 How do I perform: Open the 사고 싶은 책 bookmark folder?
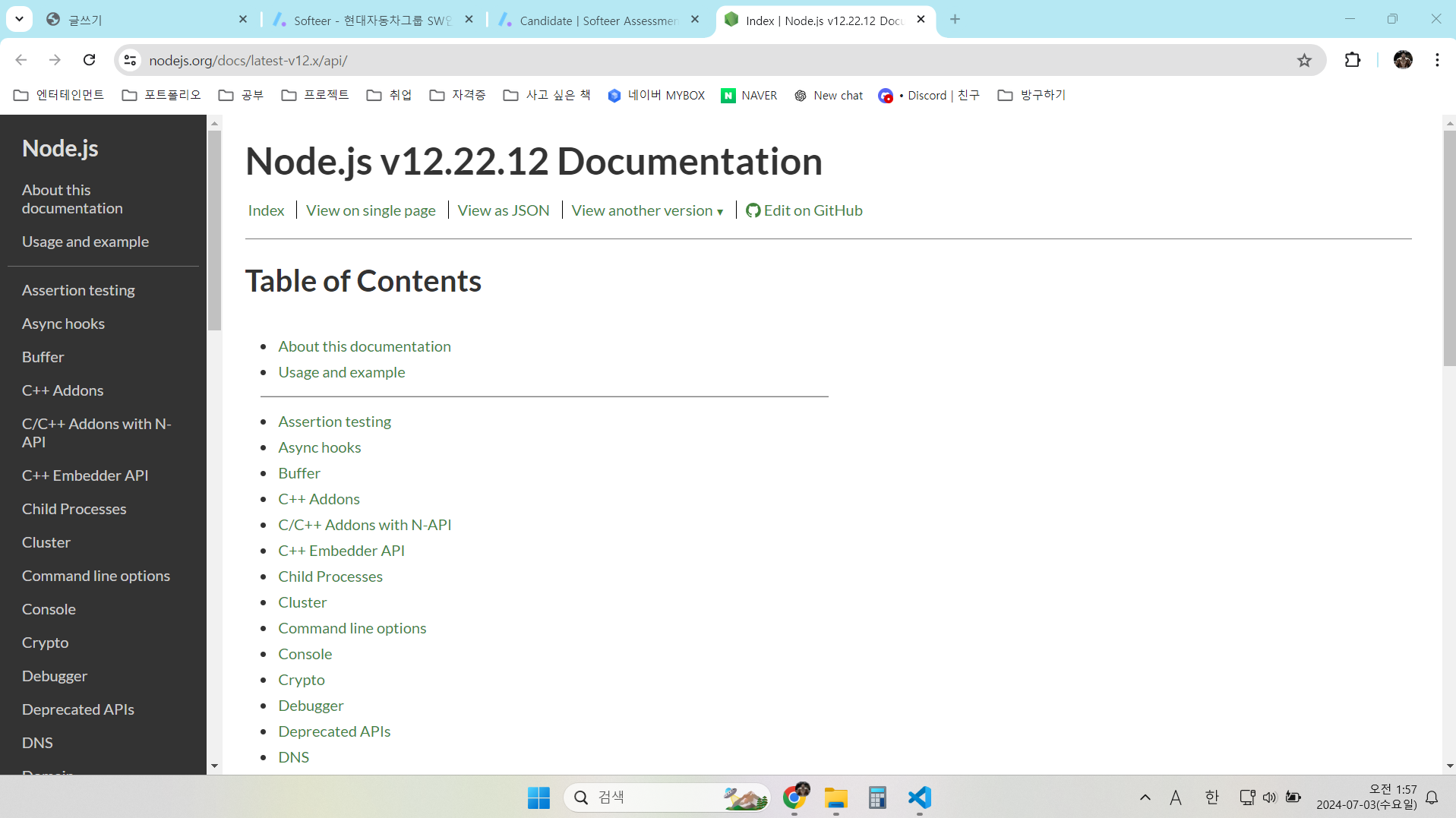pyautogui.click(x=547, y=95)
